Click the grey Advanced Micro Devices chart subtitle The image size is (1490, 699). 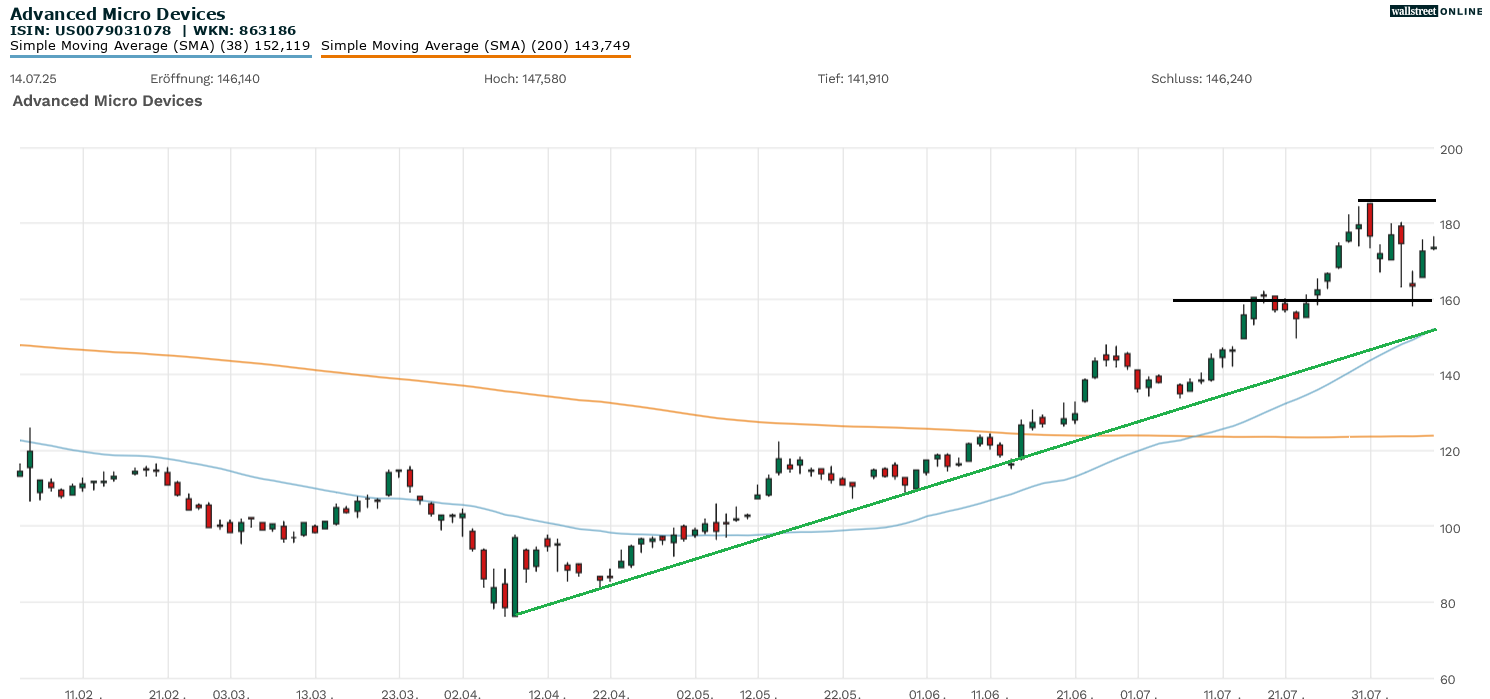tap(107, 101)
